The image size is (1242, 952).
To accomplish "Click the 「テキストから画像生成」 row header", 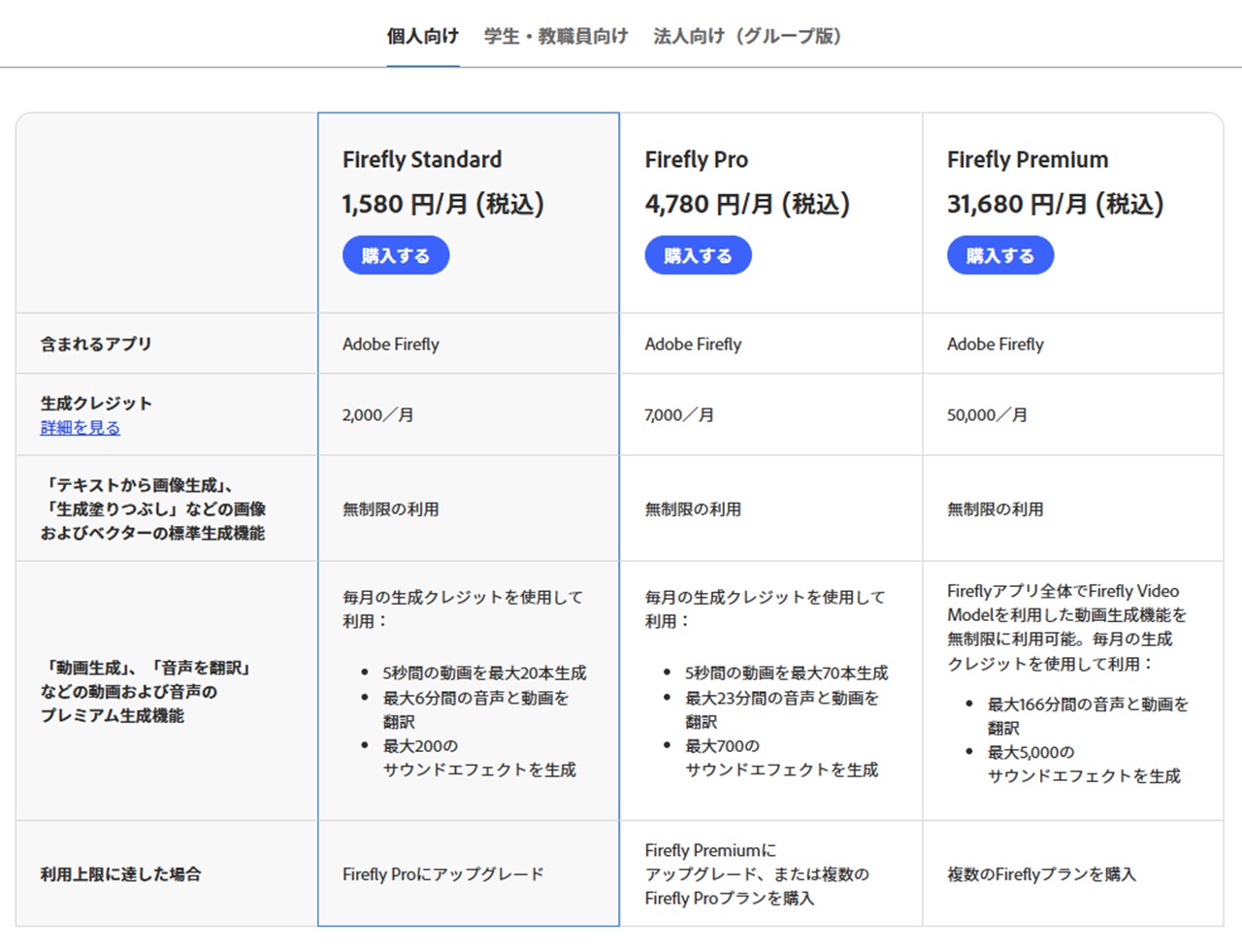I will 153,509.
